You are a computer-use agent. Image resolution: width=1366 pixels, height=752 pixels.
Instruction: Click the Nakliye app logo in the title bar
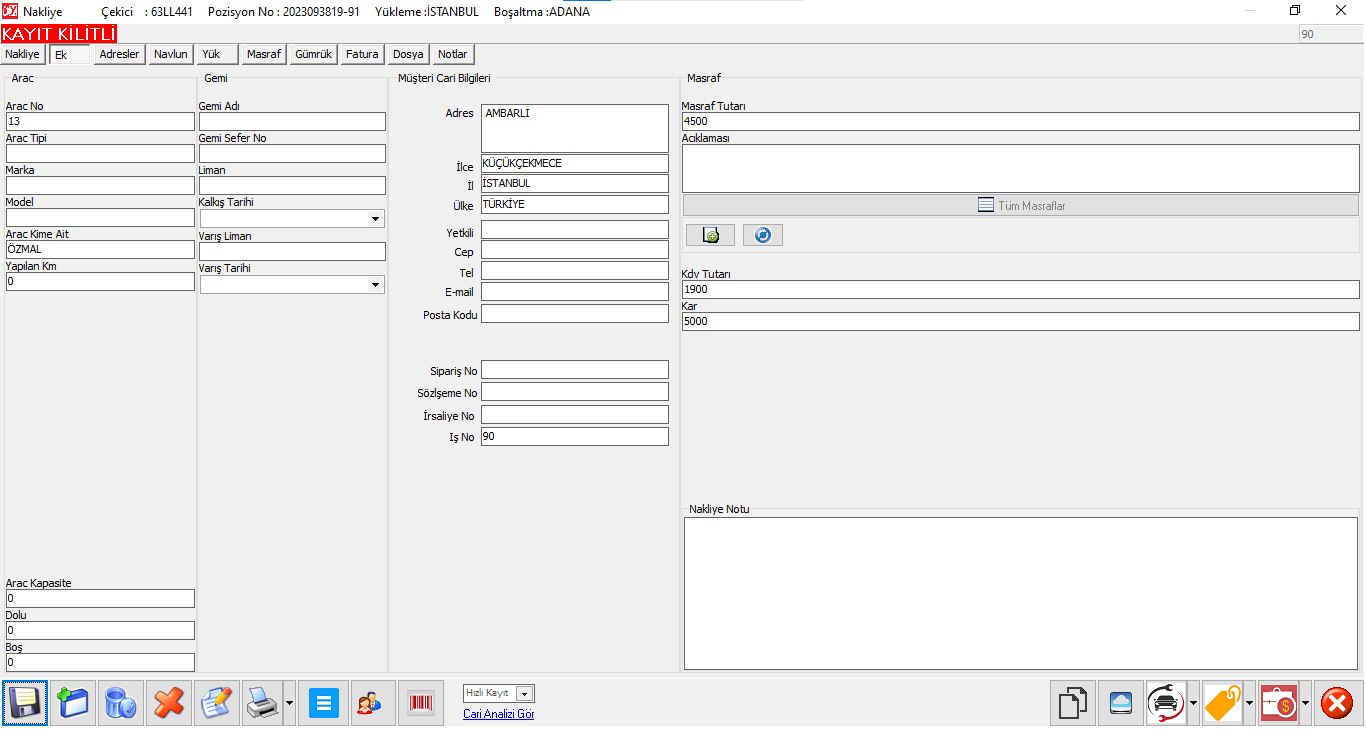10,11
